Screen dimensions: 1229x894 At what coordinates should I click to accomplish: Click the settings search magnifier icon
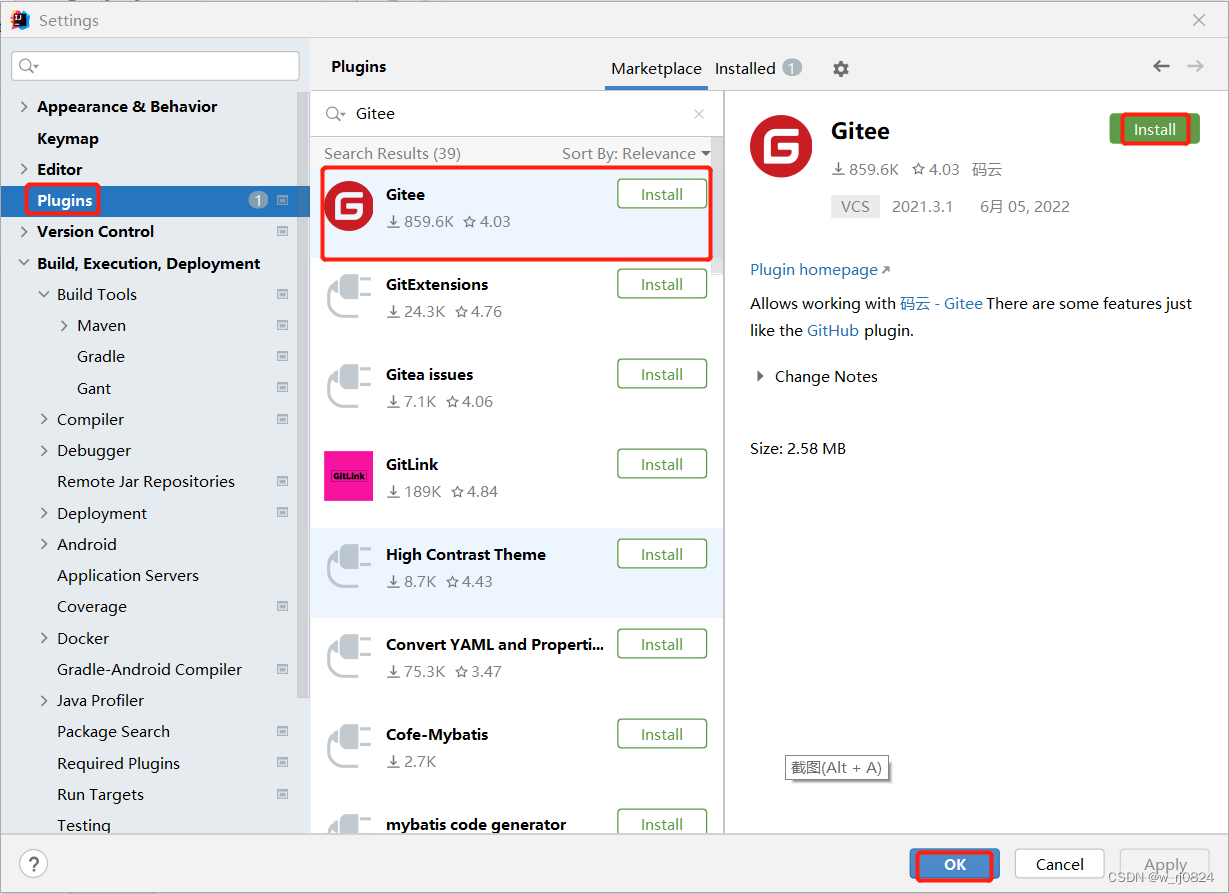[x=29, y=66]
